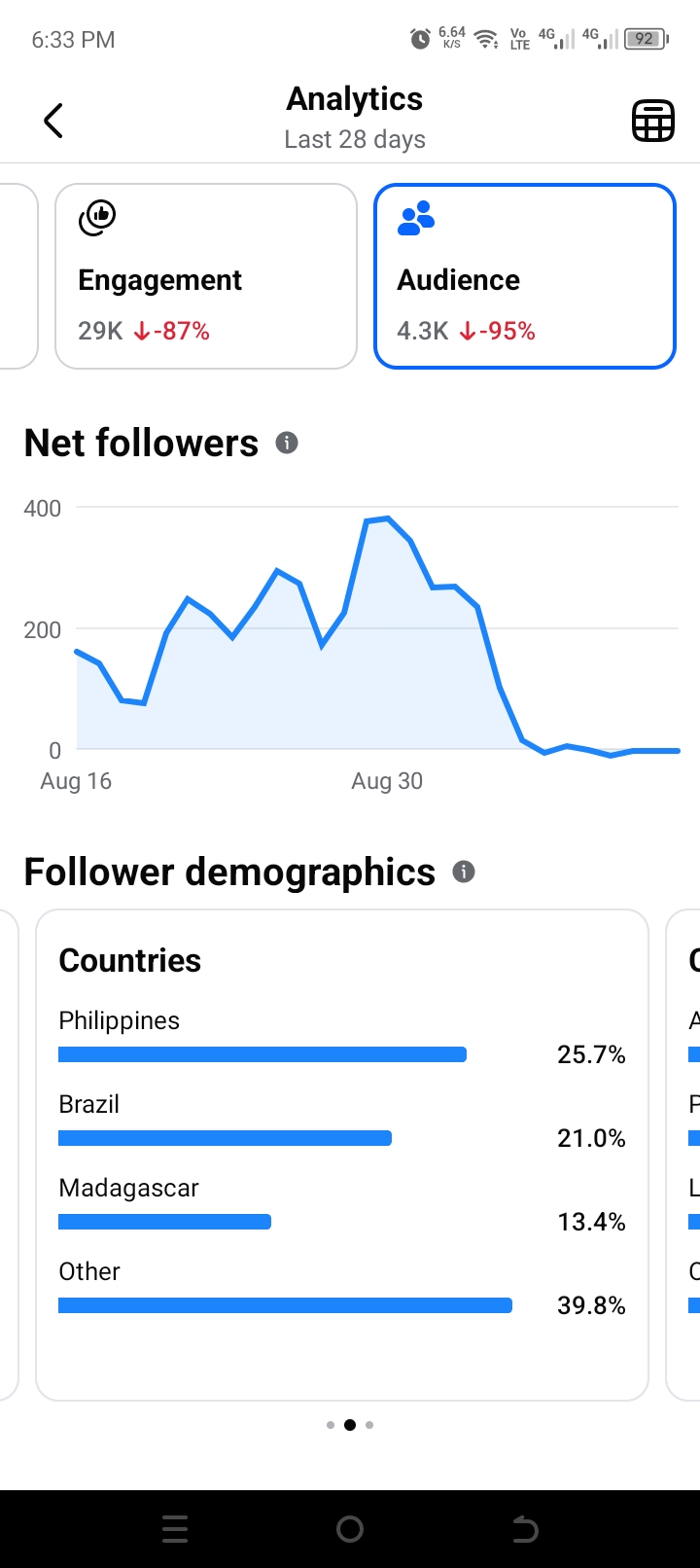Open the Net followers info icon
Screen dimensions: 700x1568
click(x=287, y=443)
